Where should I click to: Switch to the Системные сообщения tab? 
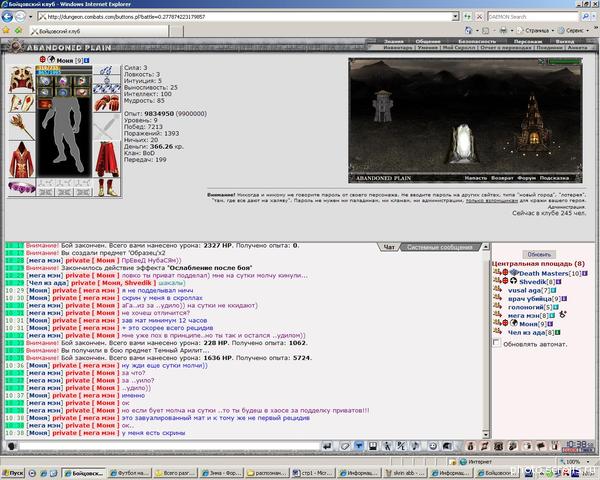(x=439, y=247)
